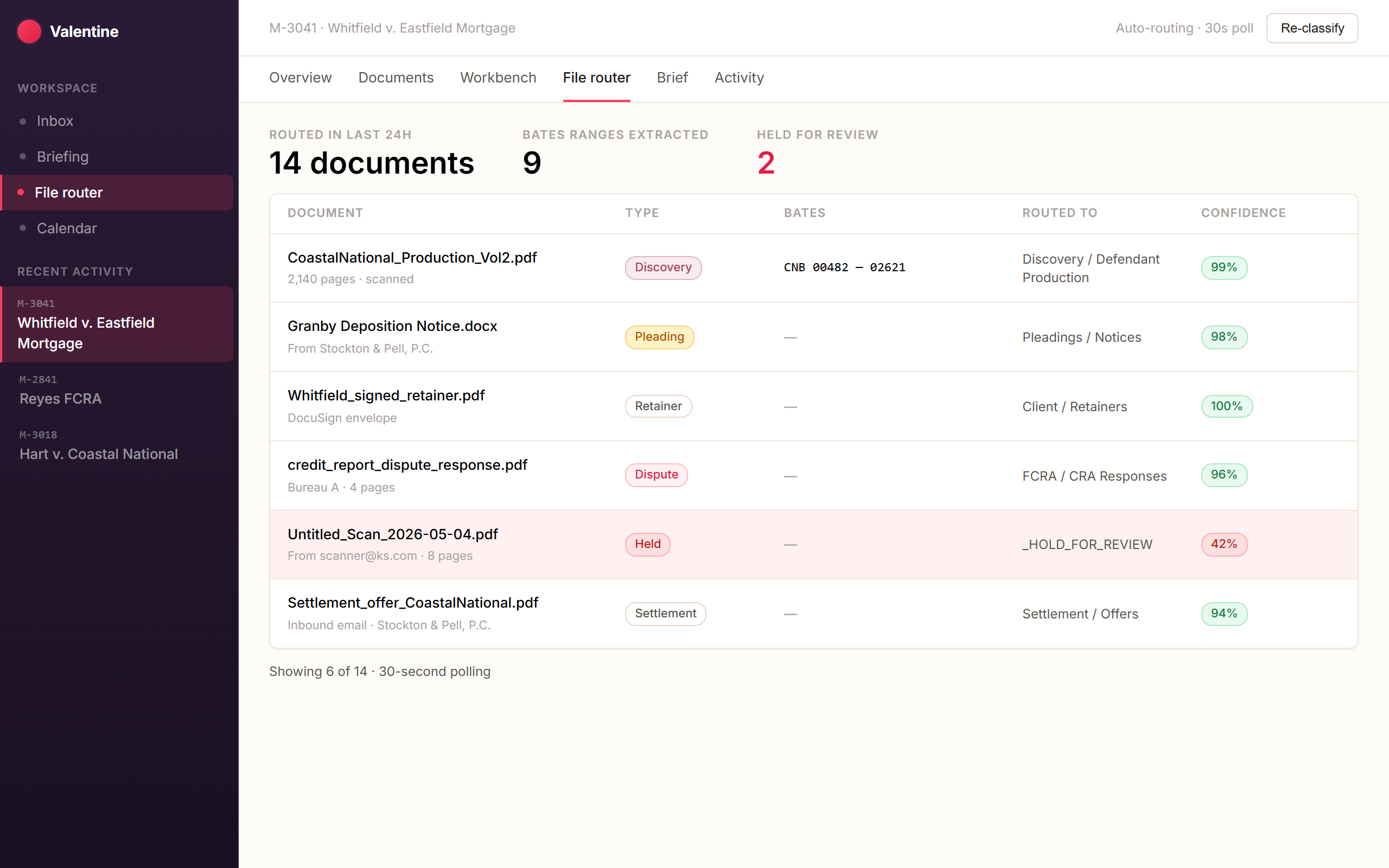Click the Held type tag
Viewport: 1389px width, 868px height.
pyautogui.click(x=647, y=544)
